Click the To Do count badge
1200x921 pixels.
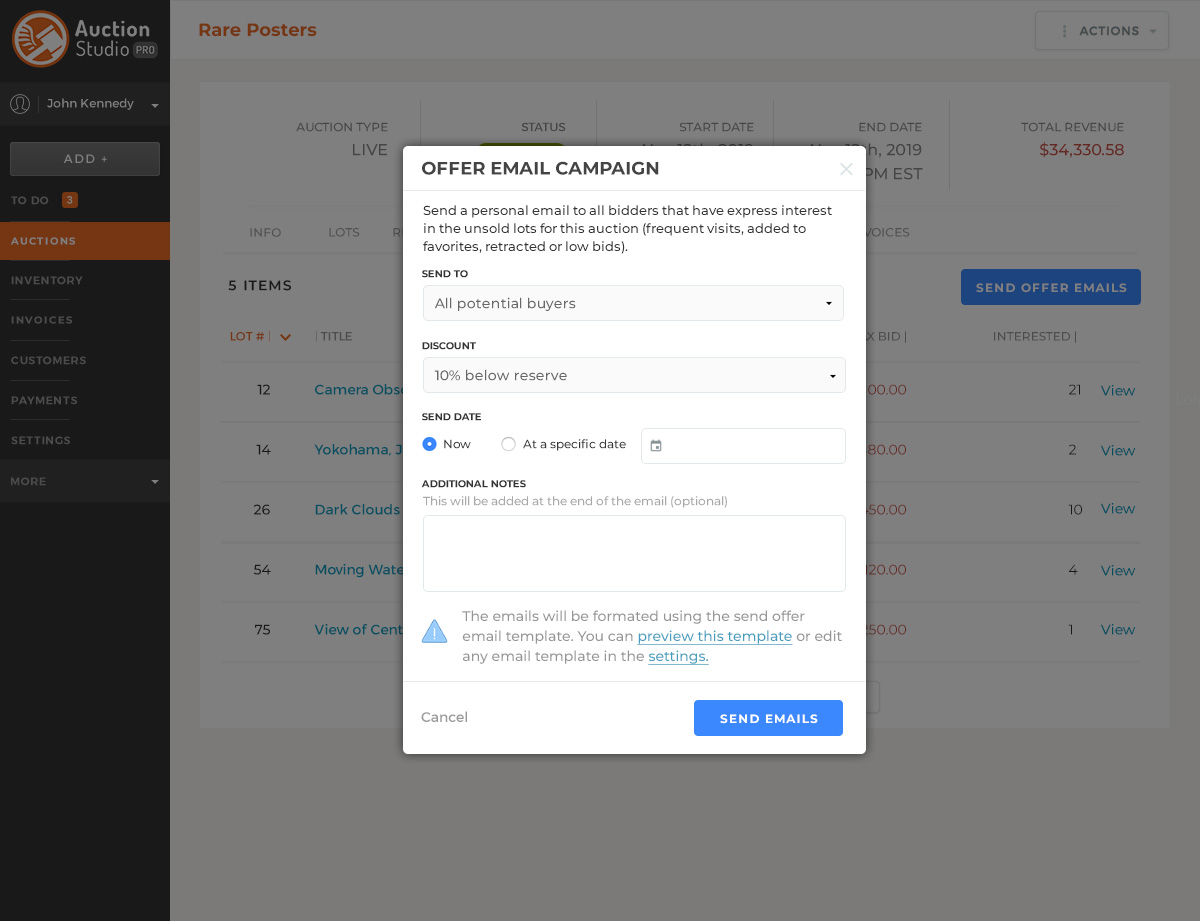(69, 200)
